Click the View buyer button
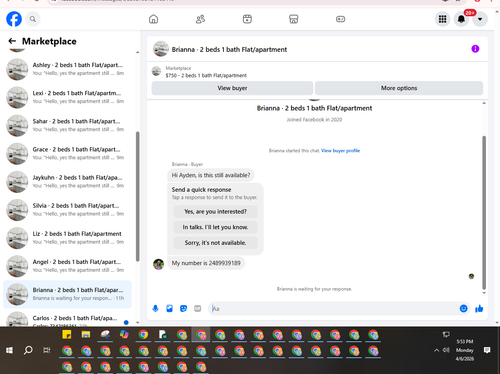Screen dimensions: 500x374 click(x=232, y=88)
